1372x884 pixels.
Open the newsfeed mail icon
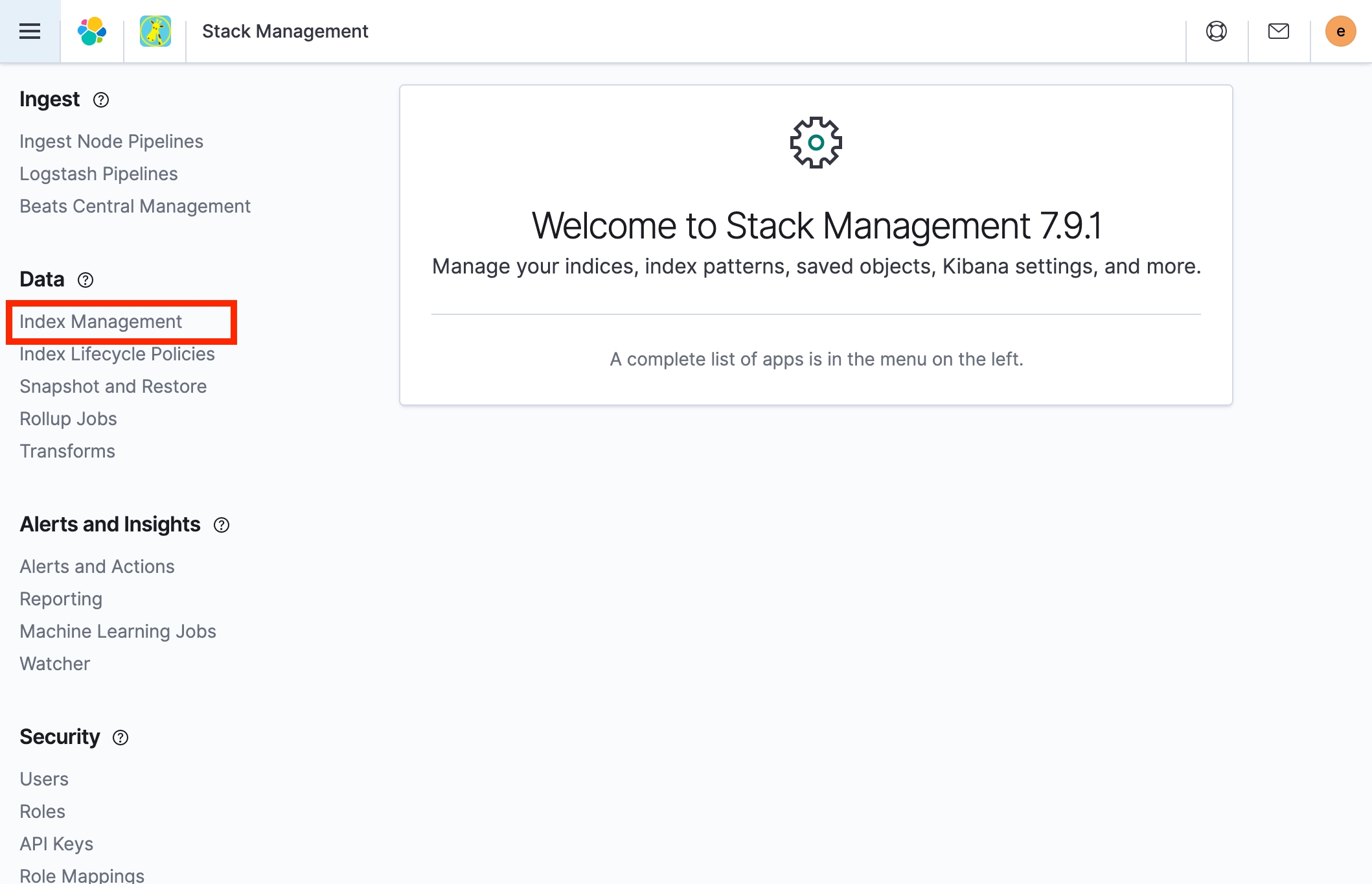(1279, 31)
